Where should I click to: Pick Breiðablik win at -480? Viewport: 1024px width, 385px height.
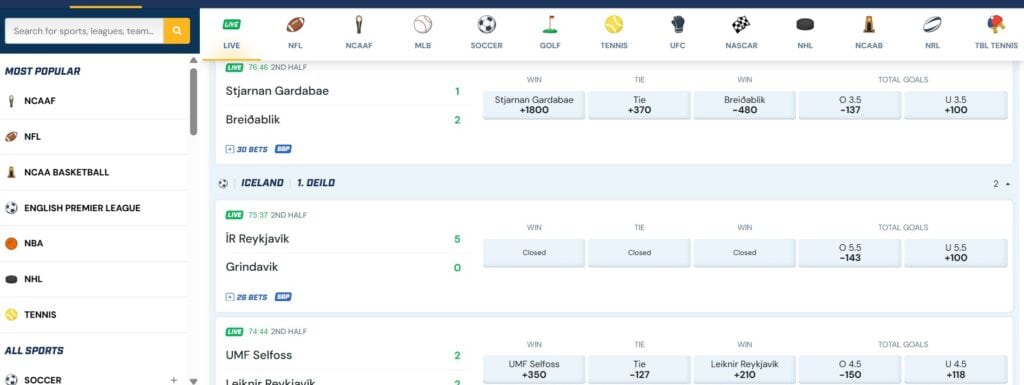tap(744, 105)
